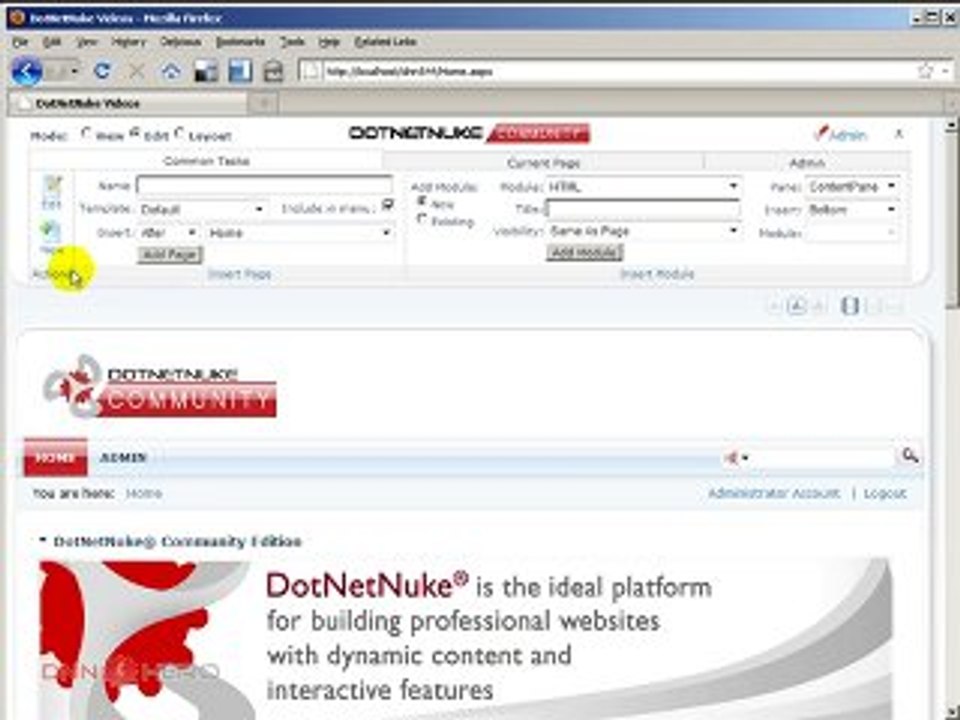The width and height of the screenshot is (960, 720).
Task: Open the History menu
Action: pos(129,42)
